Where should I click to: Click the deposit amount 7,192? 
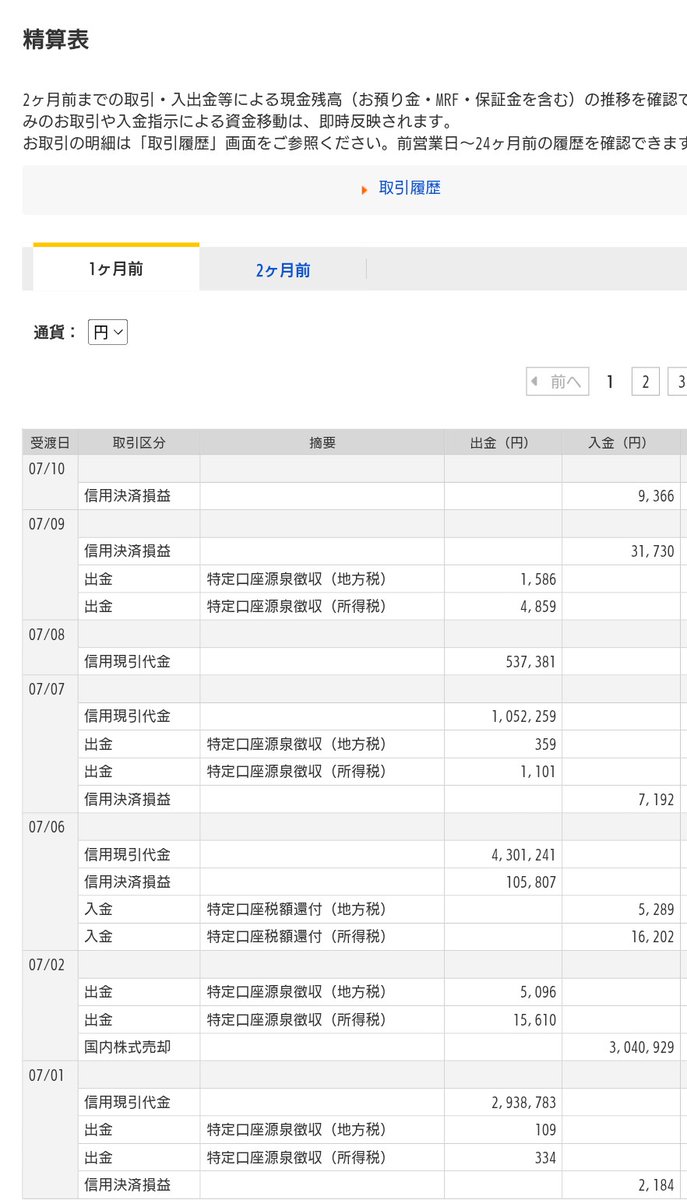click(x=656, y=800)
